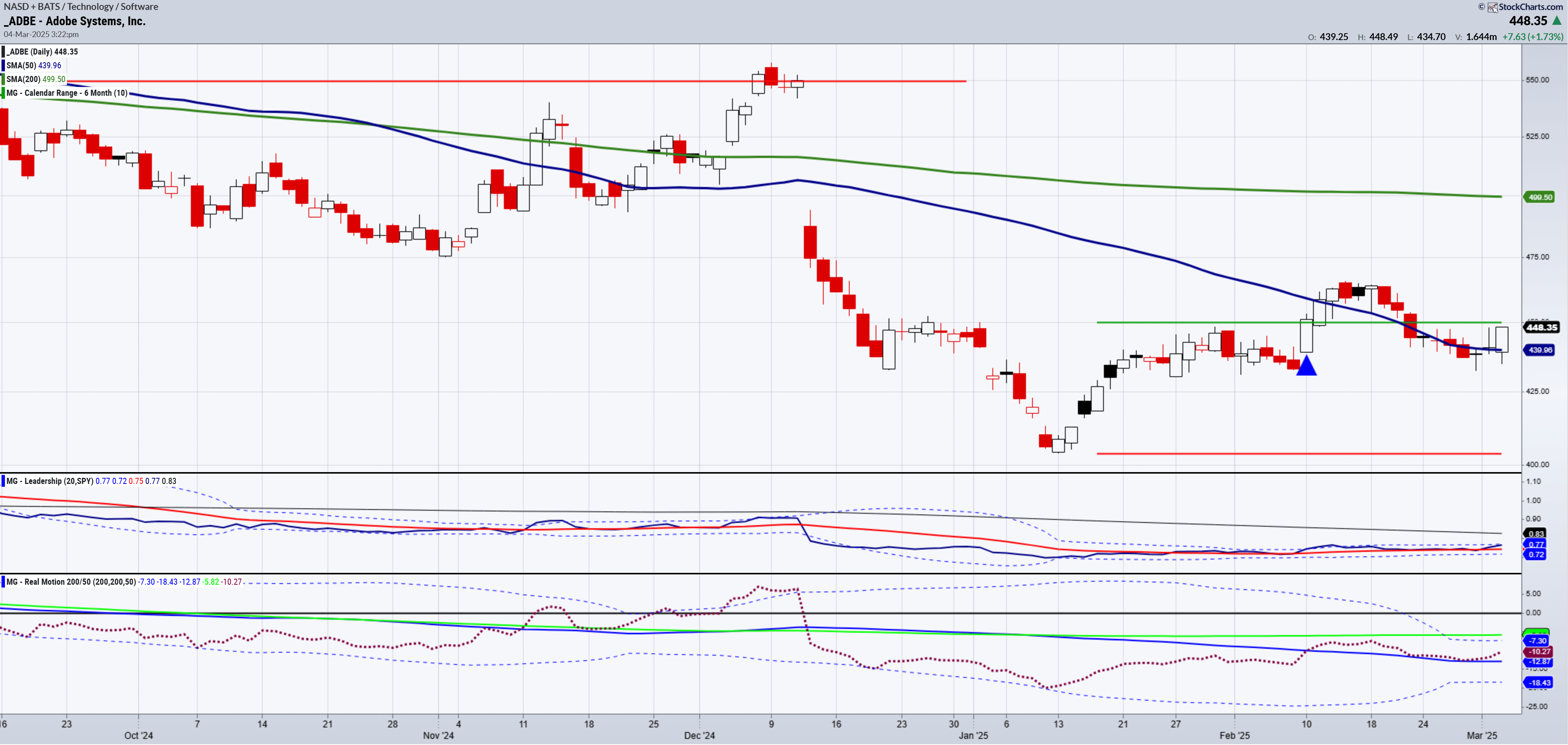Click the green swatch beside SMA(200)
The image size is (1568, 745).
[3, 79]
